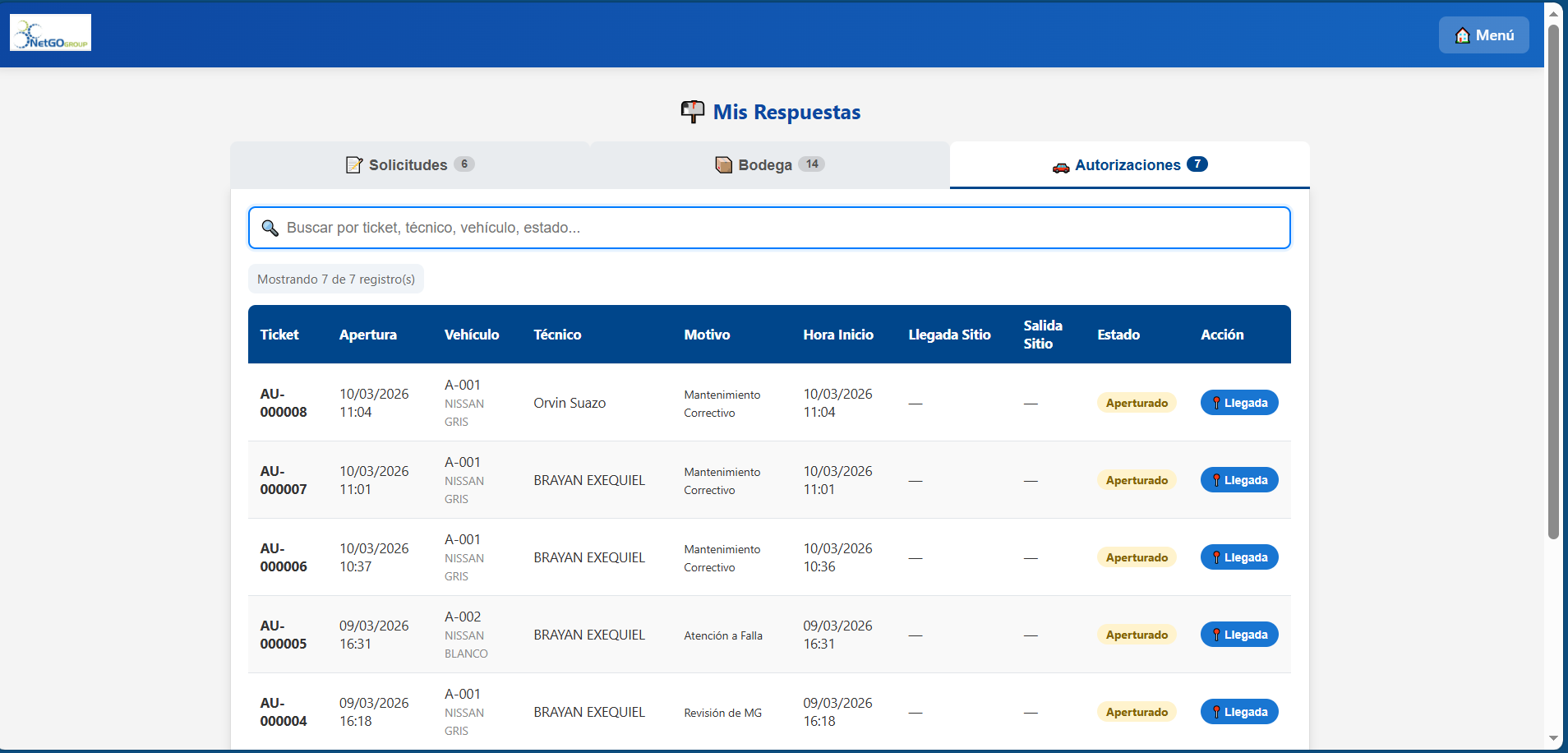Viewport: 1568px width, 753px height.
Task: Click the Ticket column header
Action: [x=279, y=335]
